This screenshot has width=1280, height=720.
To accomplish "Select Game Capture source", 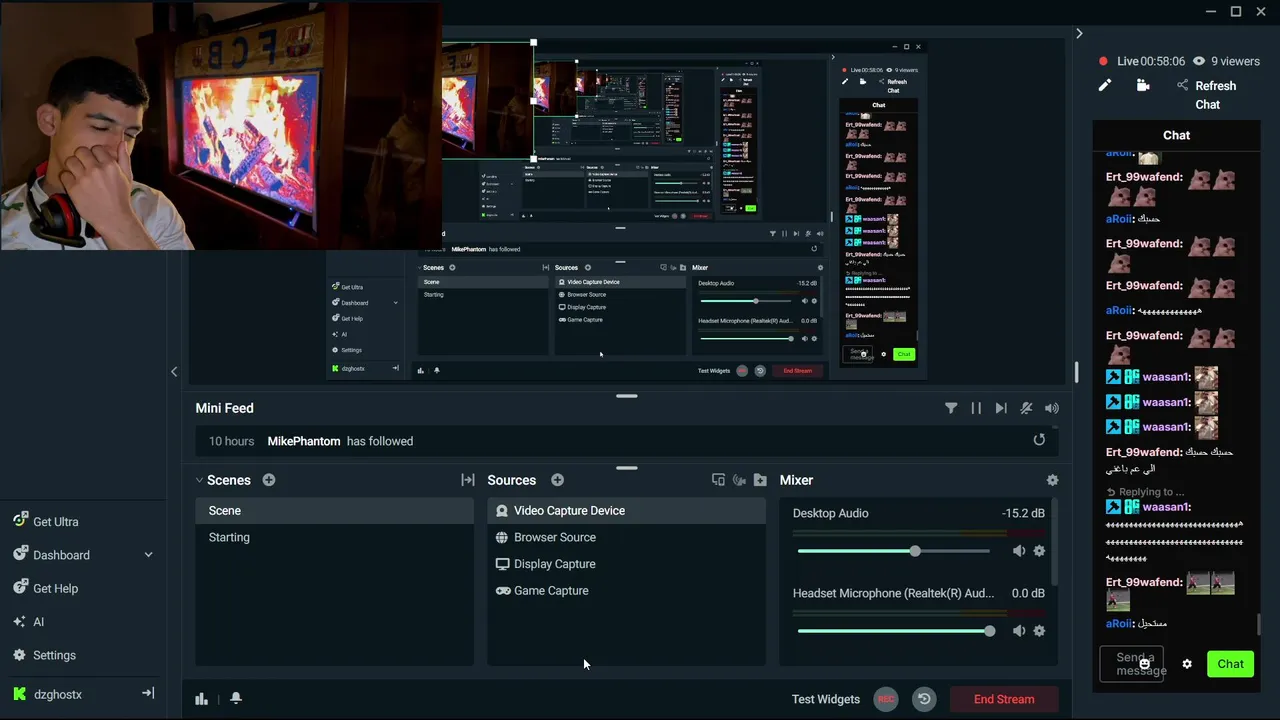I will coord(626,591).
